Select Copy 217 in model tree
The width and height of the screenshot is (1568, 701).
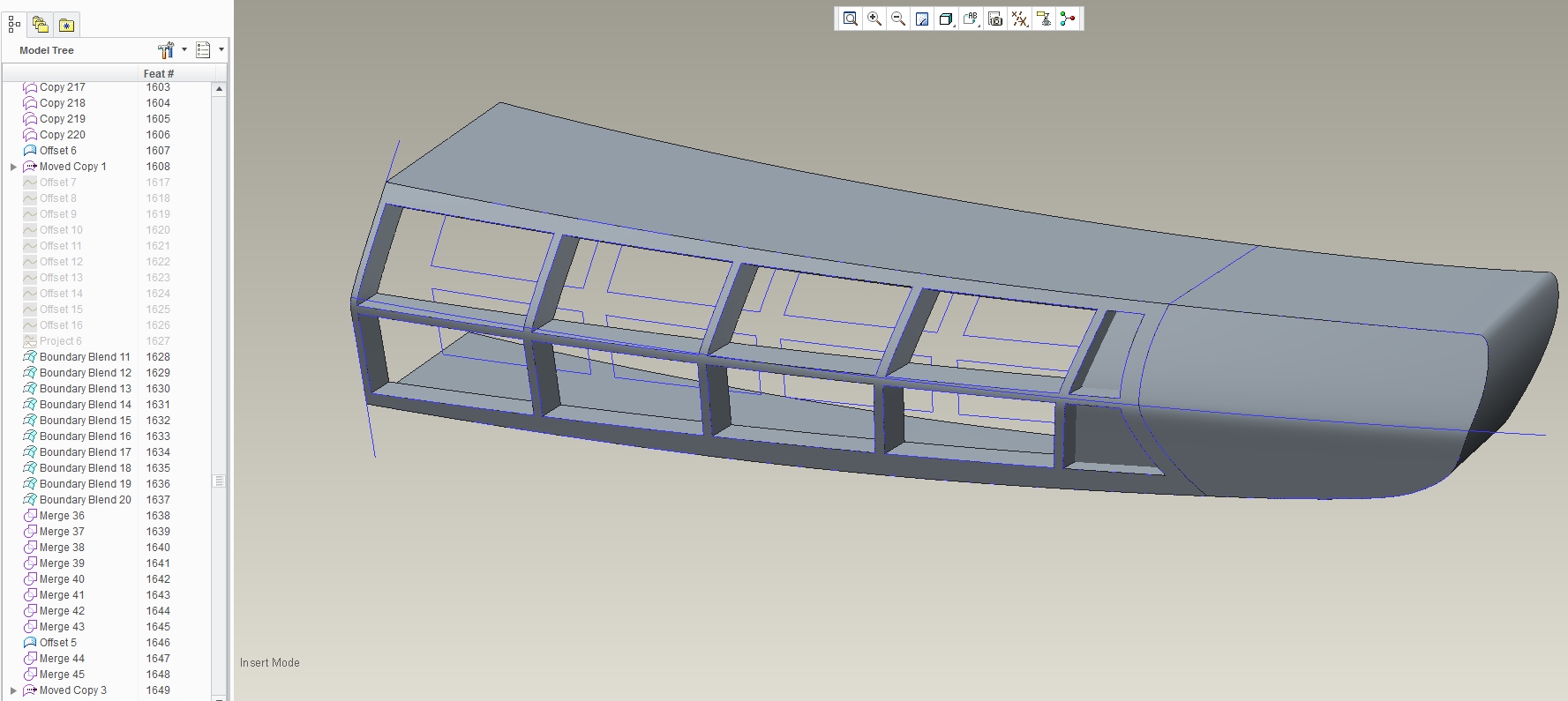[63, 87]
